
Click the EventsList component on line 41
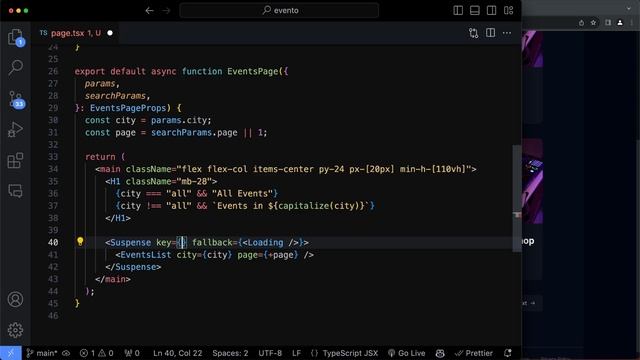[x=146, y=255]
